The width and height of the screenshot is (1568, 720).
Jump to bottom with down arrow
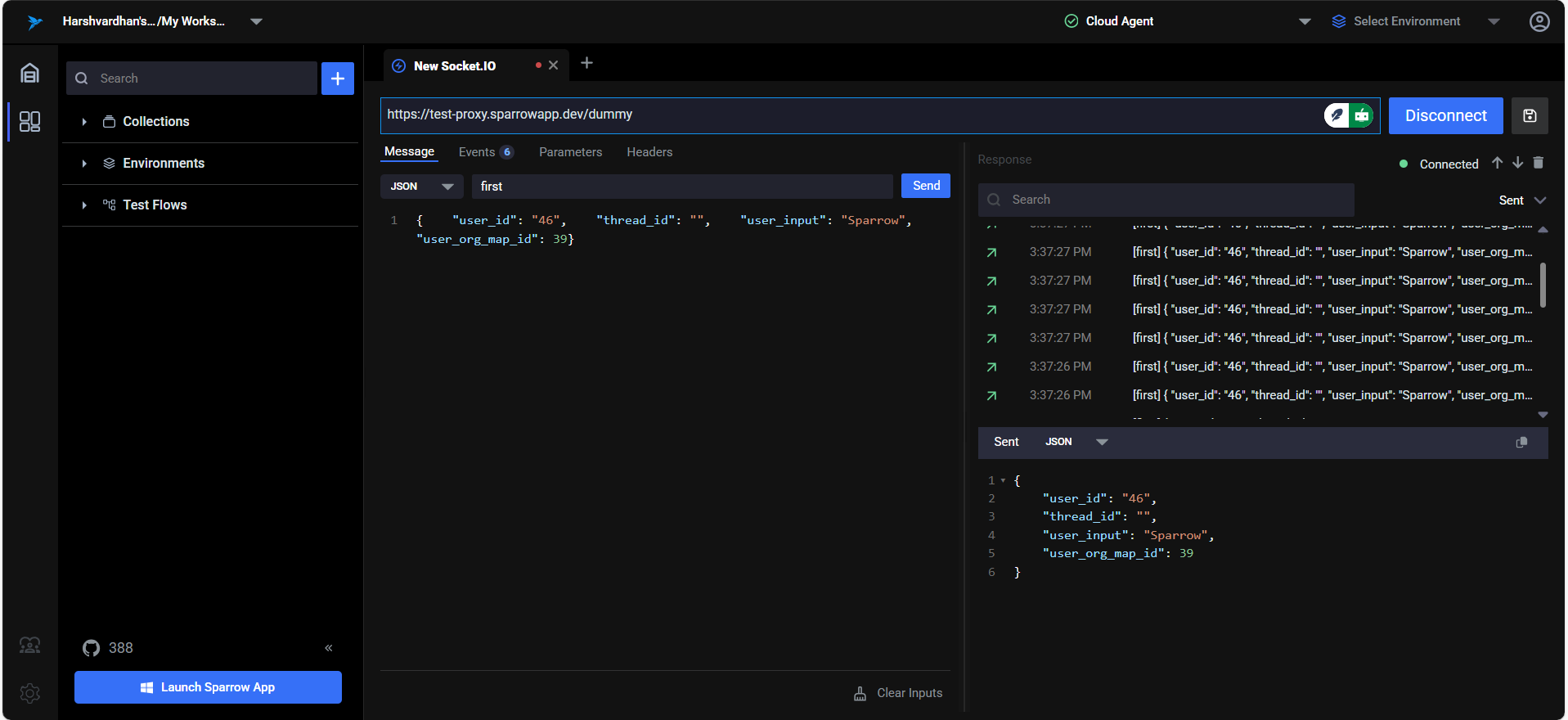1517,163
